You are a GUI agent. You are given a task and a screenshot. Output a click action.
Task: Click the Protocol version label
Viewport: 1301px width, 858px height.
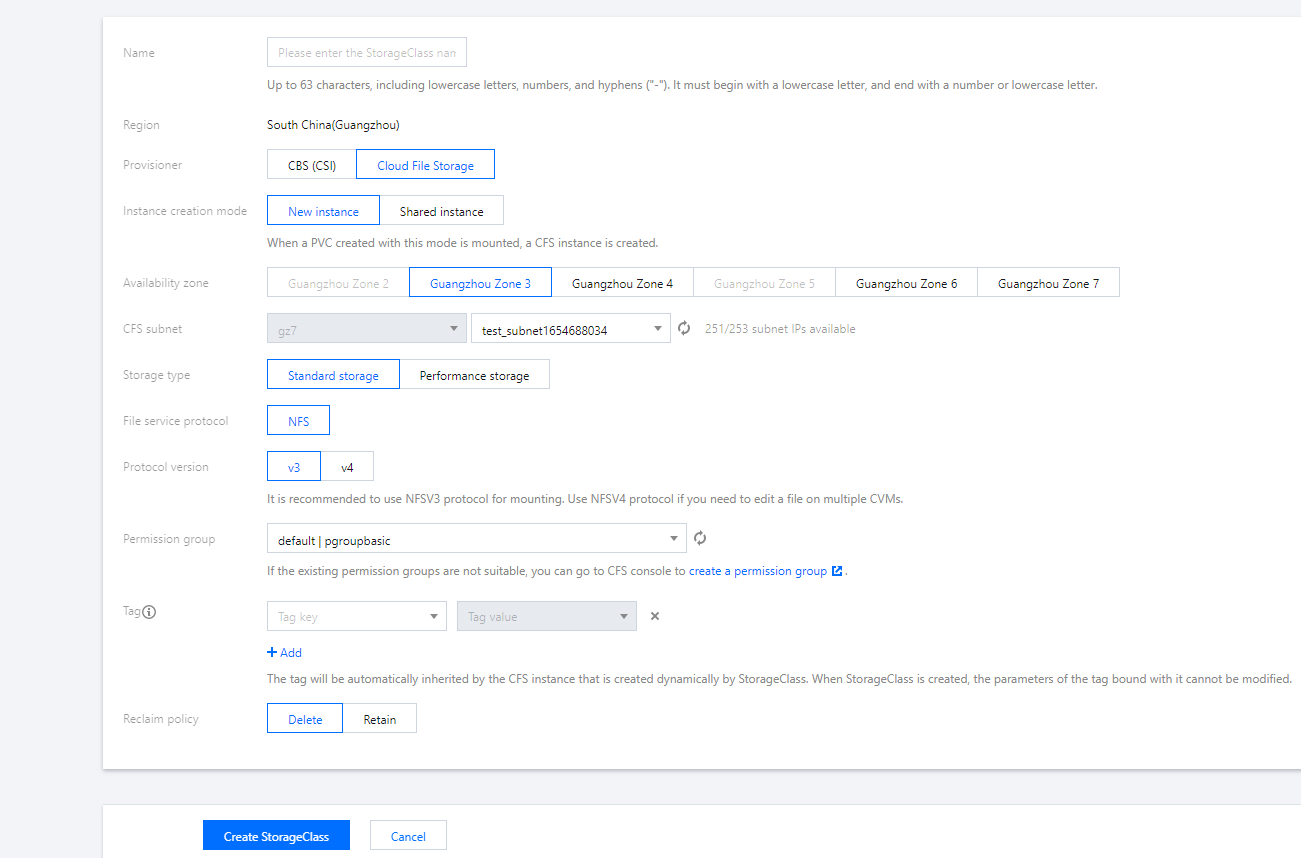coord(166,467)
